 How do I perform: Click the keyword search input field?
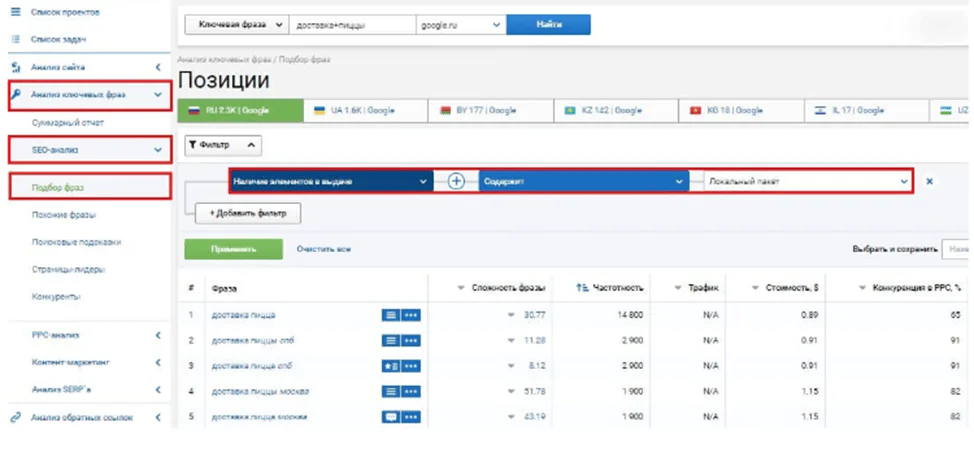353,25
